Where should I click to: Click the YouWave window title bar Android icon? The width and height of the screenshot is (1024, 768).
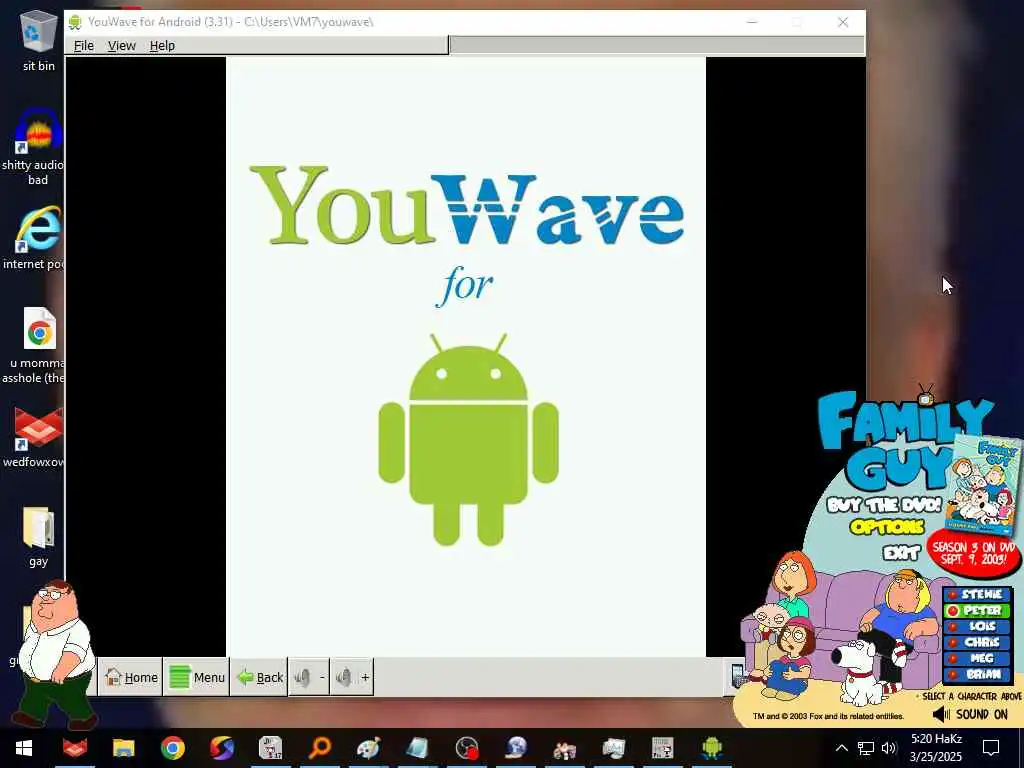coord(75,22)
